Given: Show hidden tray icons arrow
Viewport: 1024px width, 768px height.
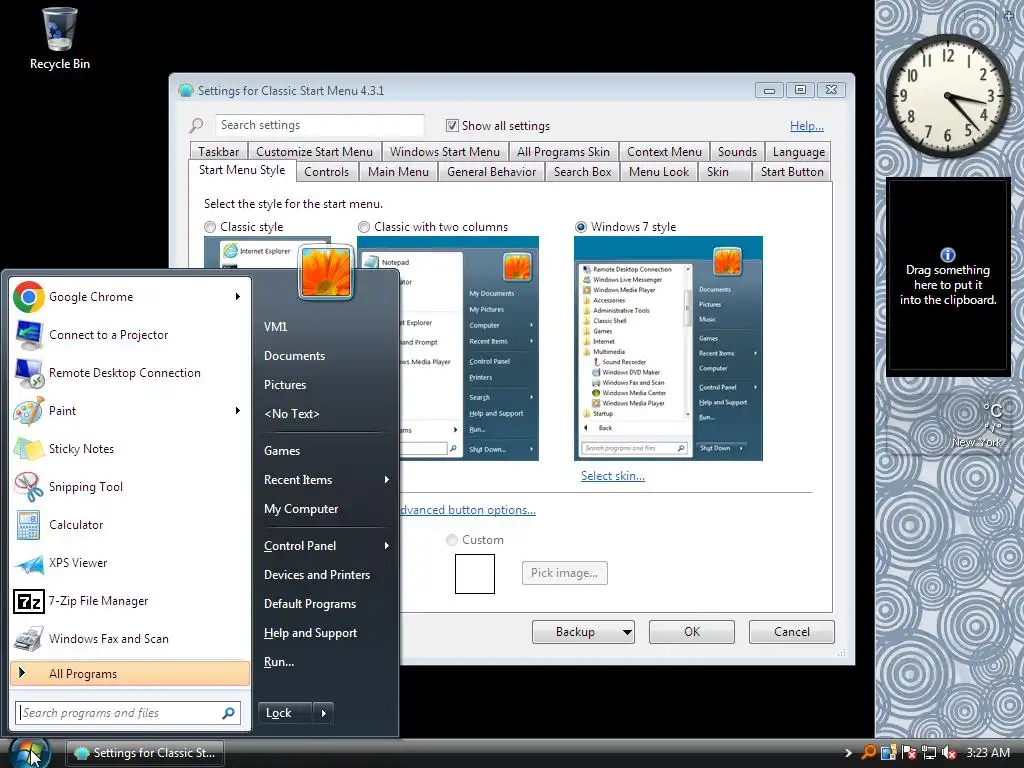Looking at the screenshot, I should 848,753.
